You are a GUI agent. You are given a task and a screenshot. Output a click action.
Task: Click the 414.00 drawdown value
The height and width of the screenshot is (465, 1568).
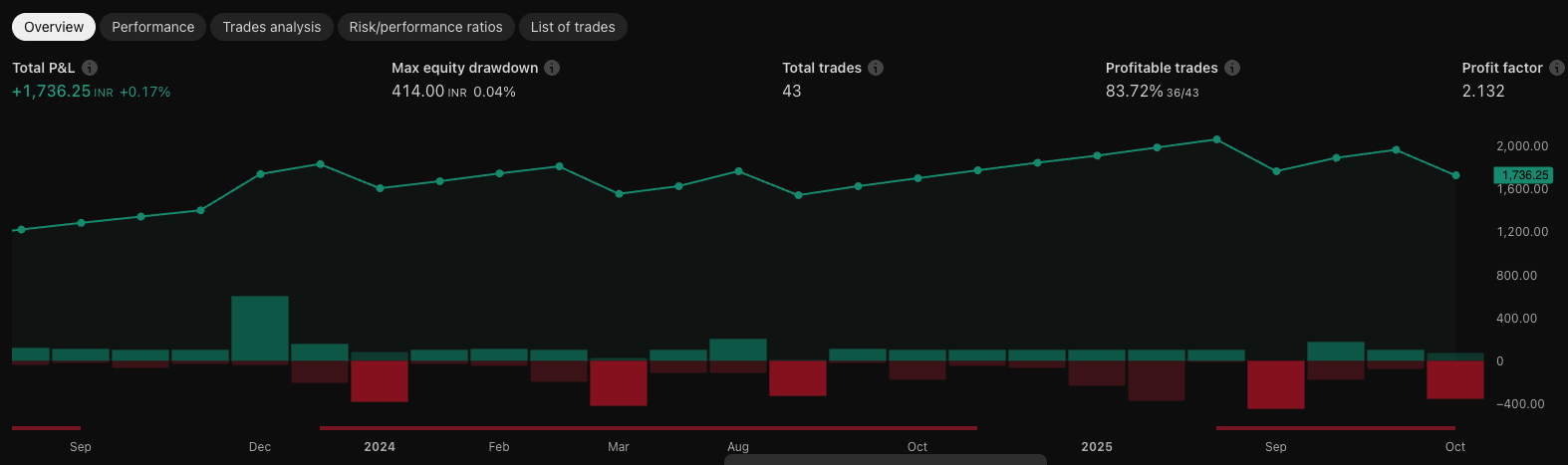pyautogui.click(x=418, y=91)
